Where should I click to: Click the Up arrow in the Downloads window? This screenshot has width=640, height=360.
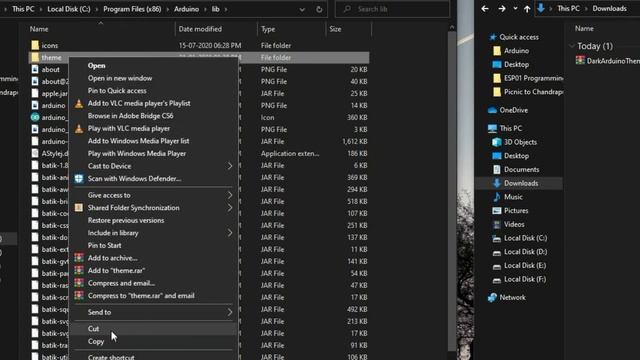pos(527,9)
